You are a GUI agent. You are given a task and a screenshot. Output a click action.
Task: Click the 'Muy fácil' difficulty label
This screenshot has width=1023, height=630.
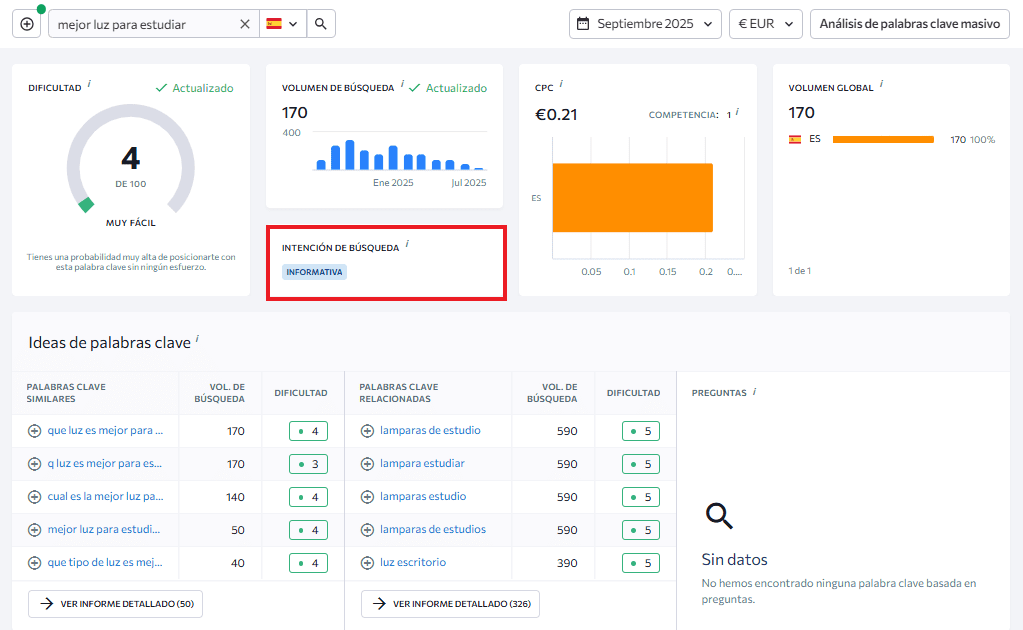pos(130,223)
